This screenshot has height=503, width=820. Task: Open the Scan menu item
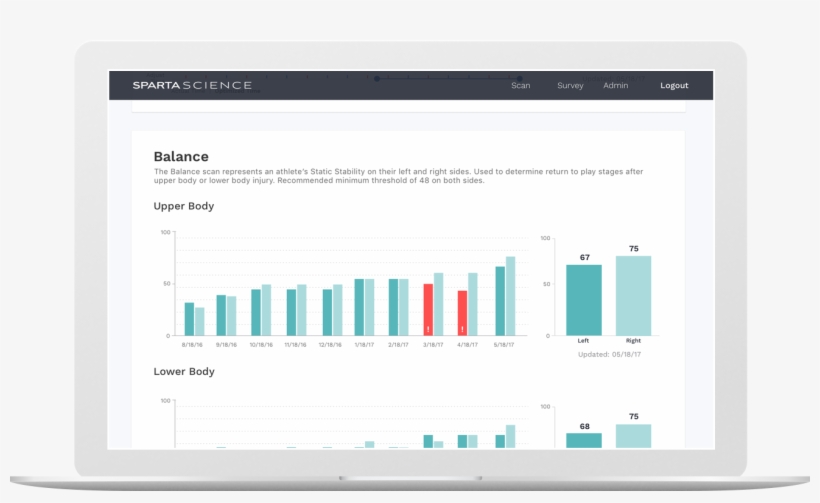click(521, 86)
